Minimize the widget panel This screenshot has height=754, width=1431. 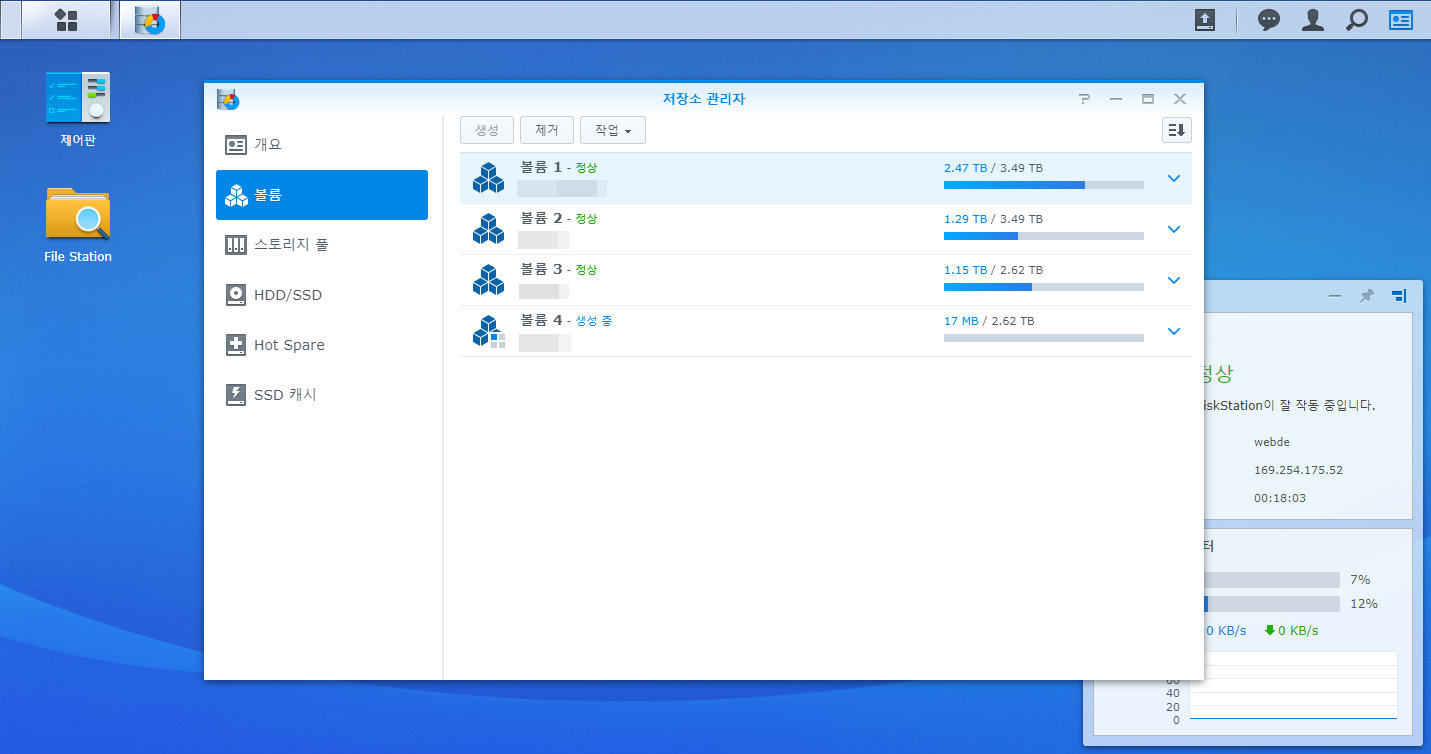[x=1335, y=296]
